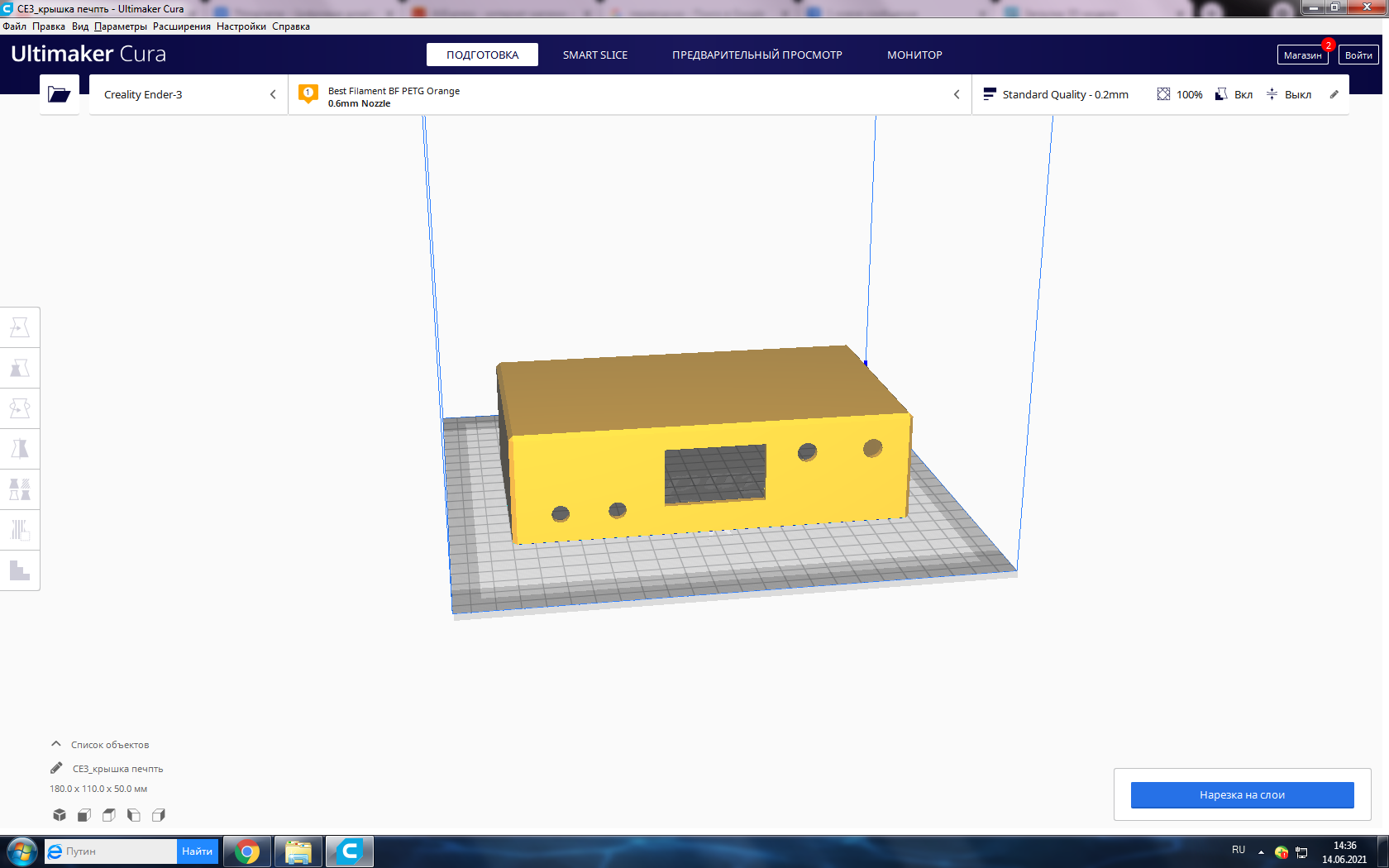The image size is (1389, 868).
Task: Switch to ПРЕДВАРИТЕЛЬНЫЙ ПРОСМОТР tab
Action: pyautogui.click(x=757, y=55)
